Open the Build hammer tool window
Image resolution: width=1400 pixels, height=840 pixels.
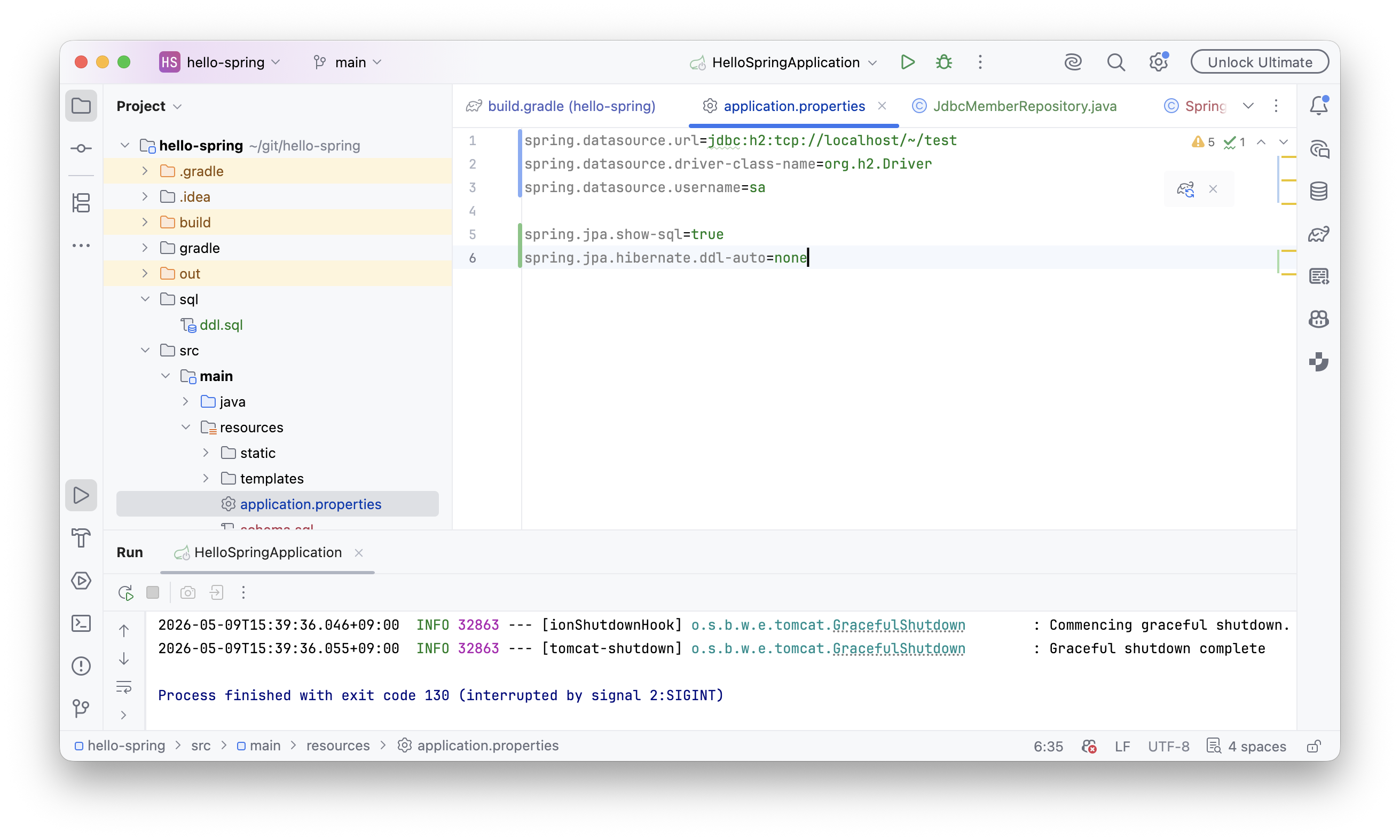click(x=81, y=538)
